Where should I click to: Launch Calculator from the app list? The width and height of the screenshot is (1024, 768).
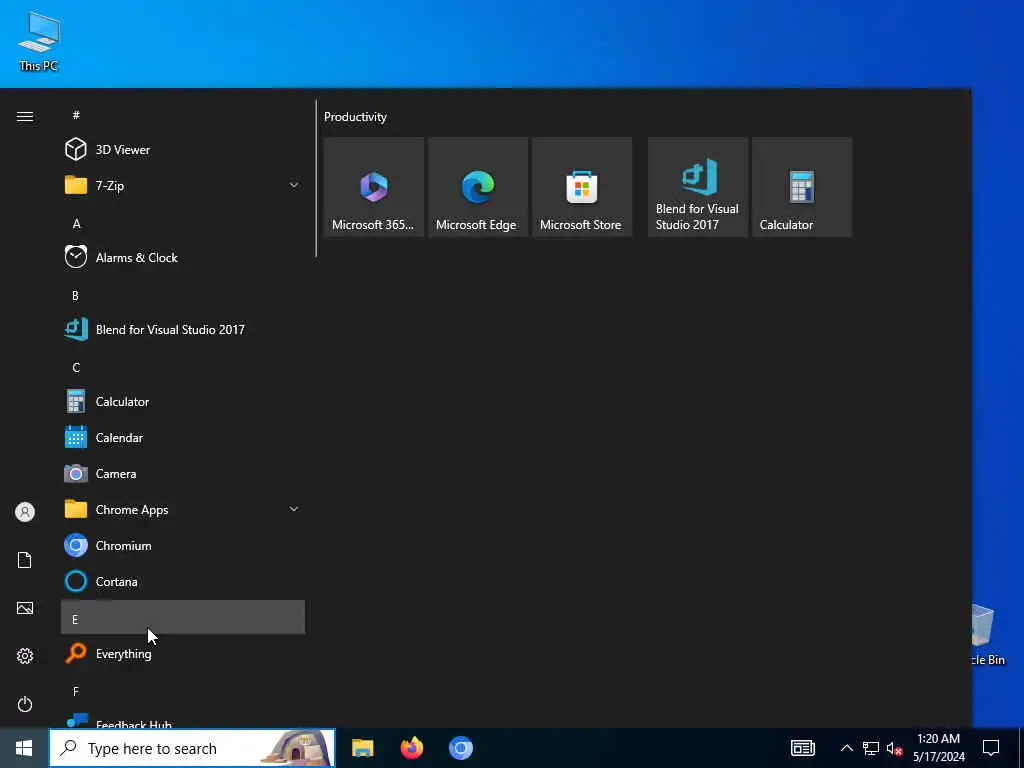tap(183, 401)
